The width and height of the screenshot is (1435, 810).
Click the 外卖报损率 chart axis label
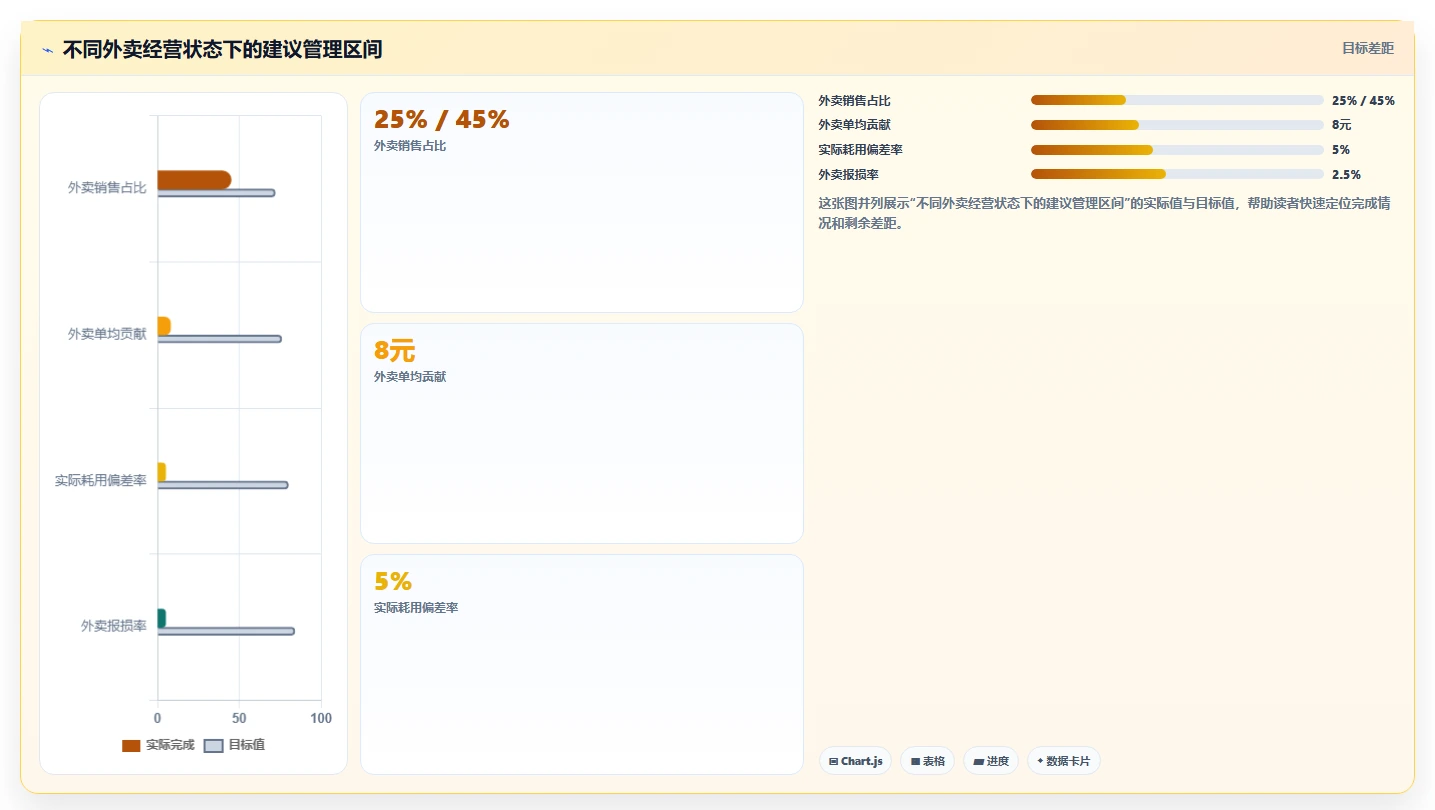(x=114, y=626)
